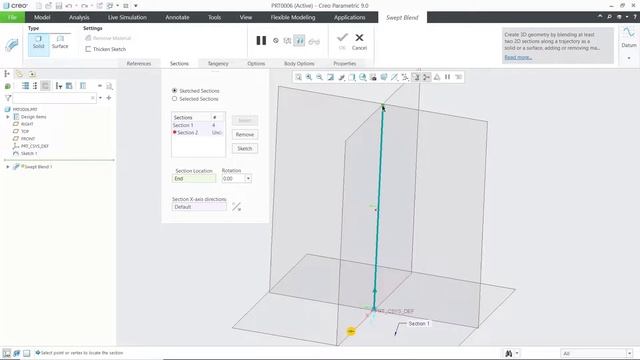
Task: Click the Save icon in quick access toolbar
Action: 59,6
